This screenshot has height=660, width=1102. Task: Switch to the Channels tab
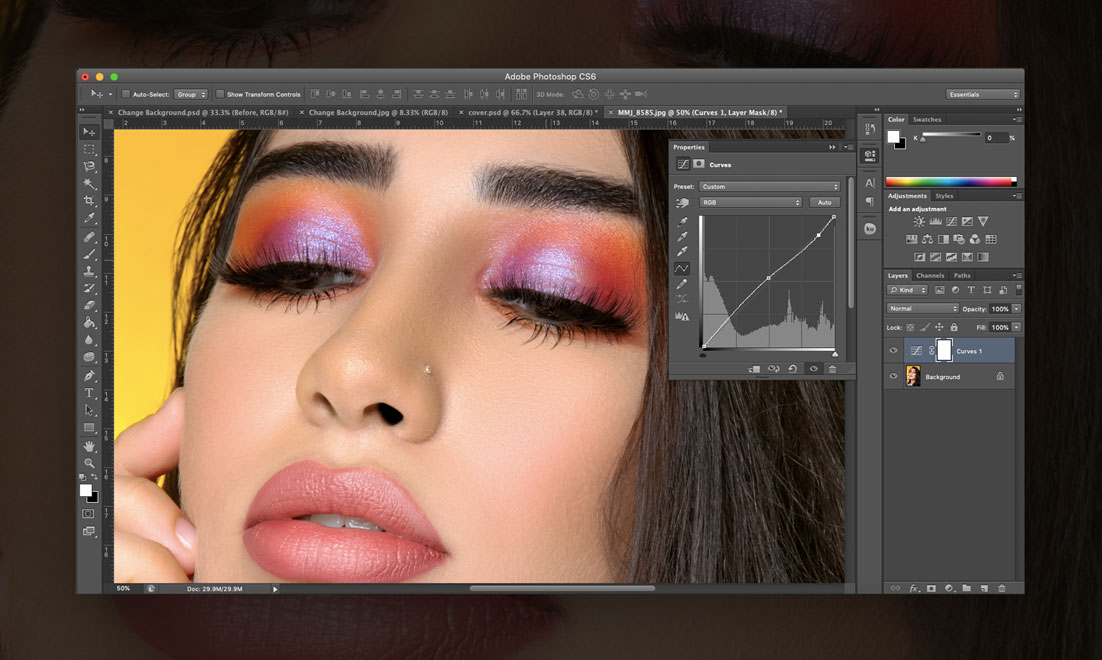[930, 274]
